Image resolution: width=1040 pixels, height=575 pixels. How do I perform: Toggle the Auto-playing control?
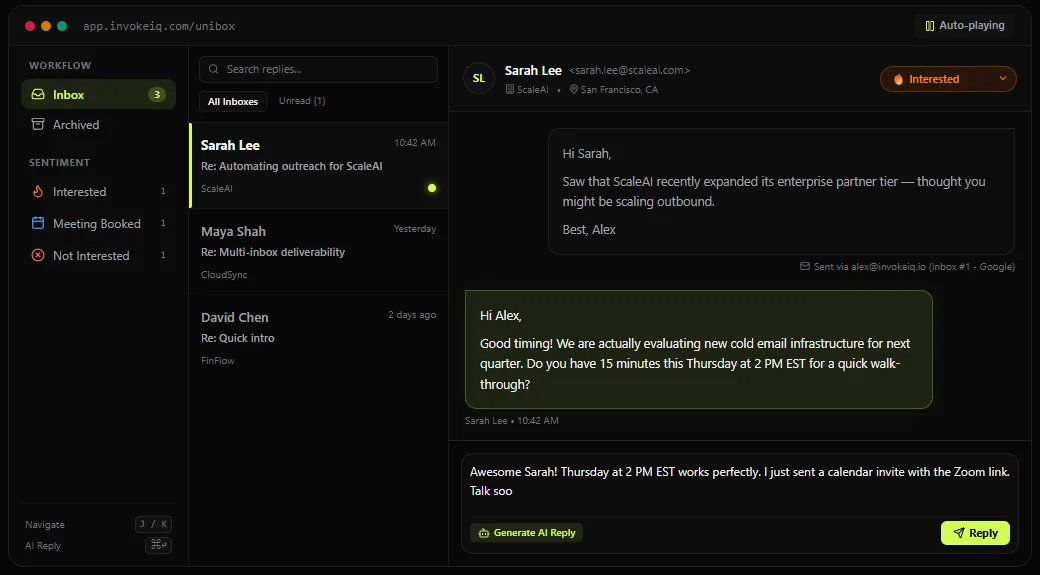pos(964,26)
